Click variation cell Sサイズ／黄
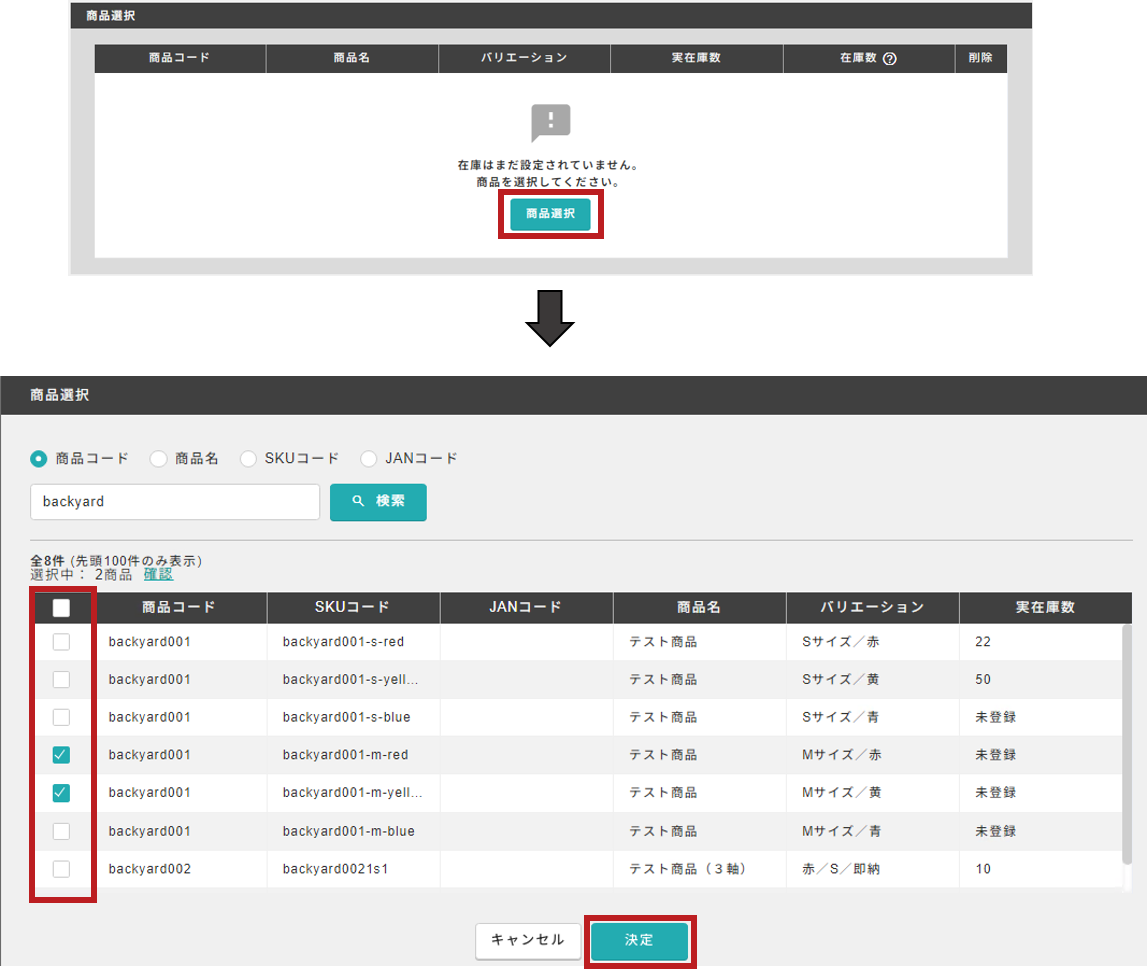Image resolution: width=1147 pixels, height=969 pixels. point(840,679)
